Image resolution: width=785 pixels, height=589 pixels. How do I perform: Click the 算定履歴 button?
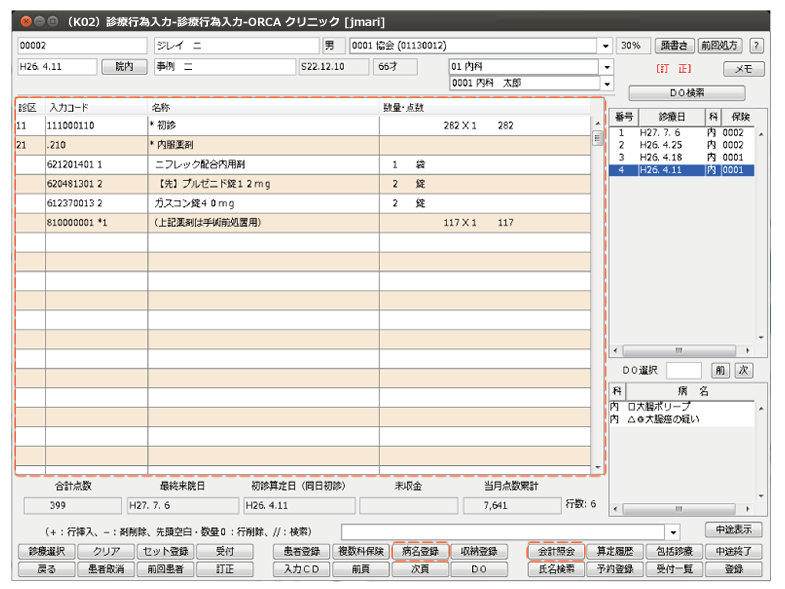point(615,551)
